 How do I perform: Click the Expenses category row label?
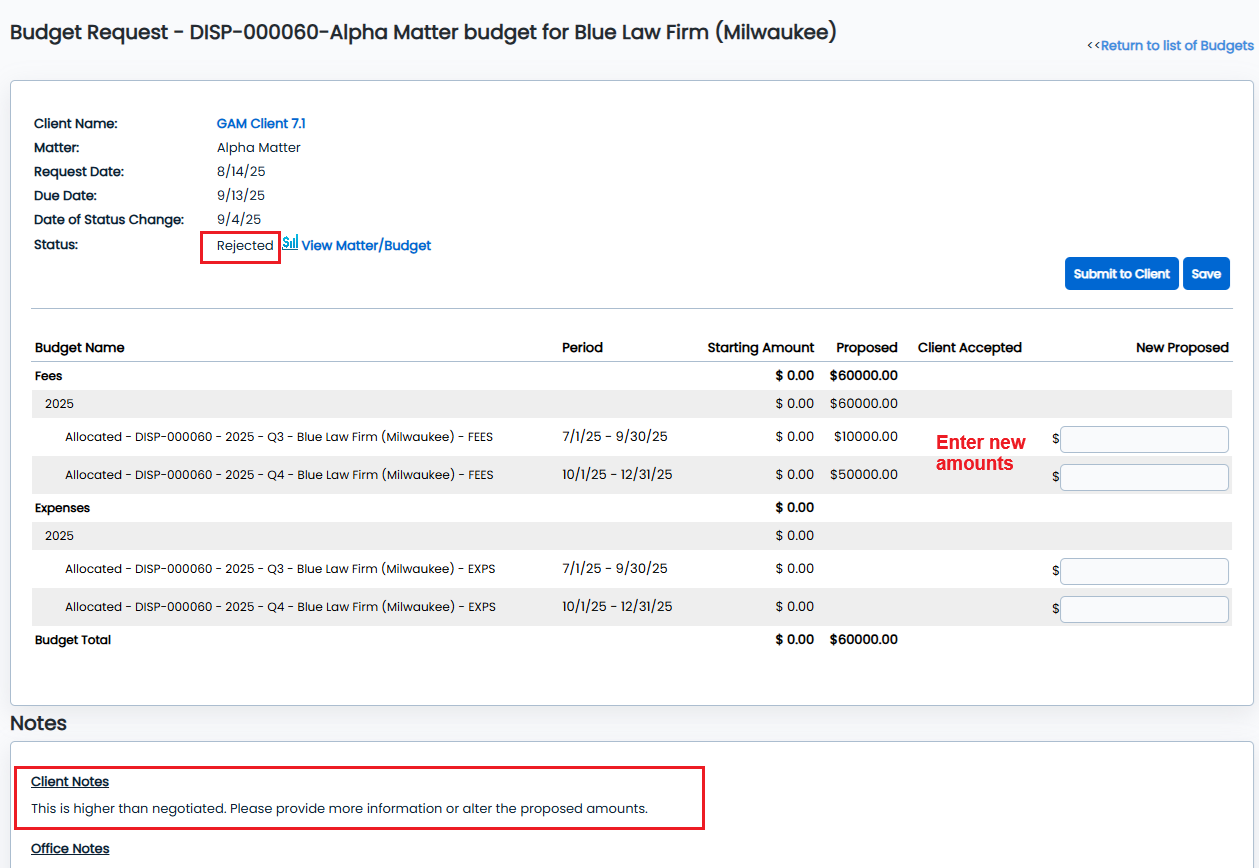click(62, 508)
